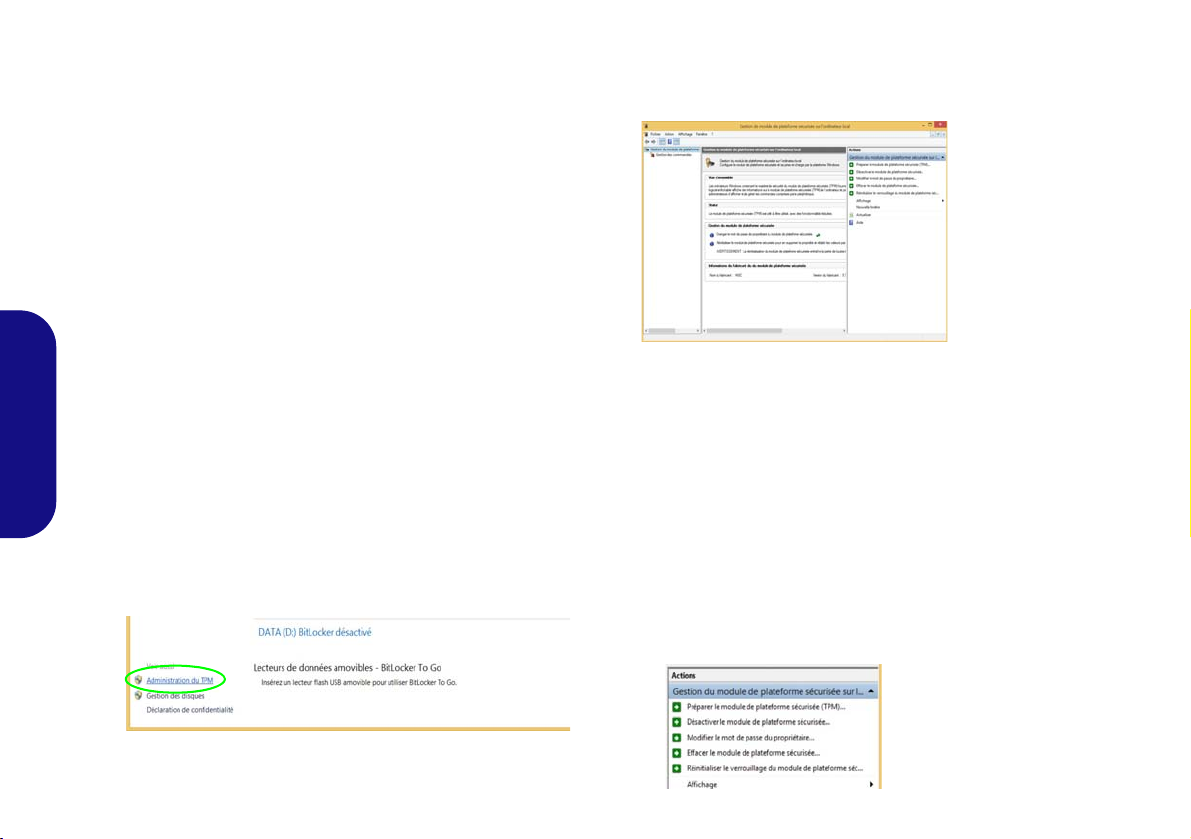Open the Déclaration de confidentialité link

tap(190, 710)
